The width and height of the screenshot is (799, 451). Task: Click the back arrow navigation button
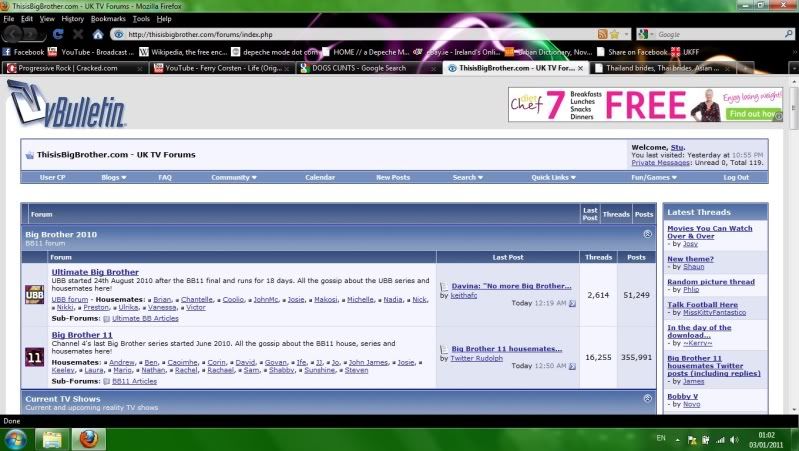(x=13, y=34)
